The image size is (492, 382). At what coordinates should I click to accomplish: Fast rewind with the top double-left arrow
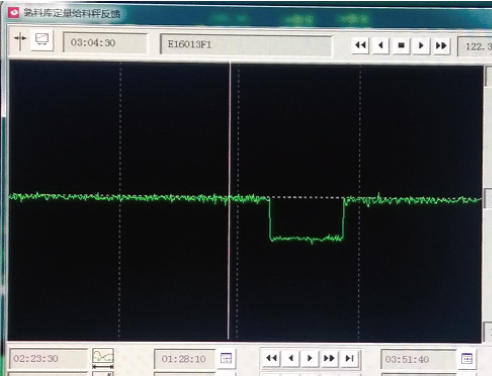coord(361,45)
